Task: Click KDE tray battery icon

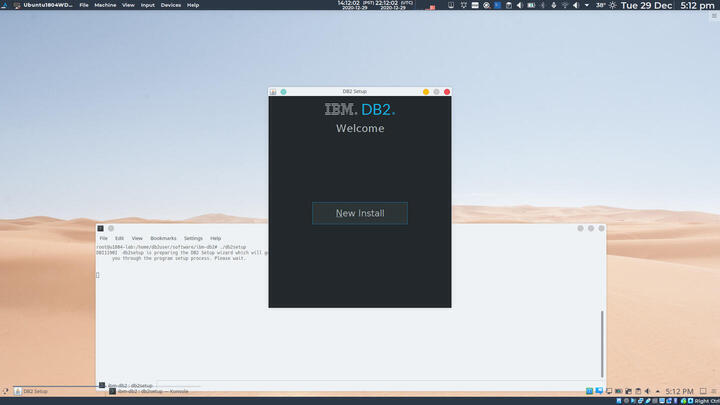Action: tap(619, 391)
